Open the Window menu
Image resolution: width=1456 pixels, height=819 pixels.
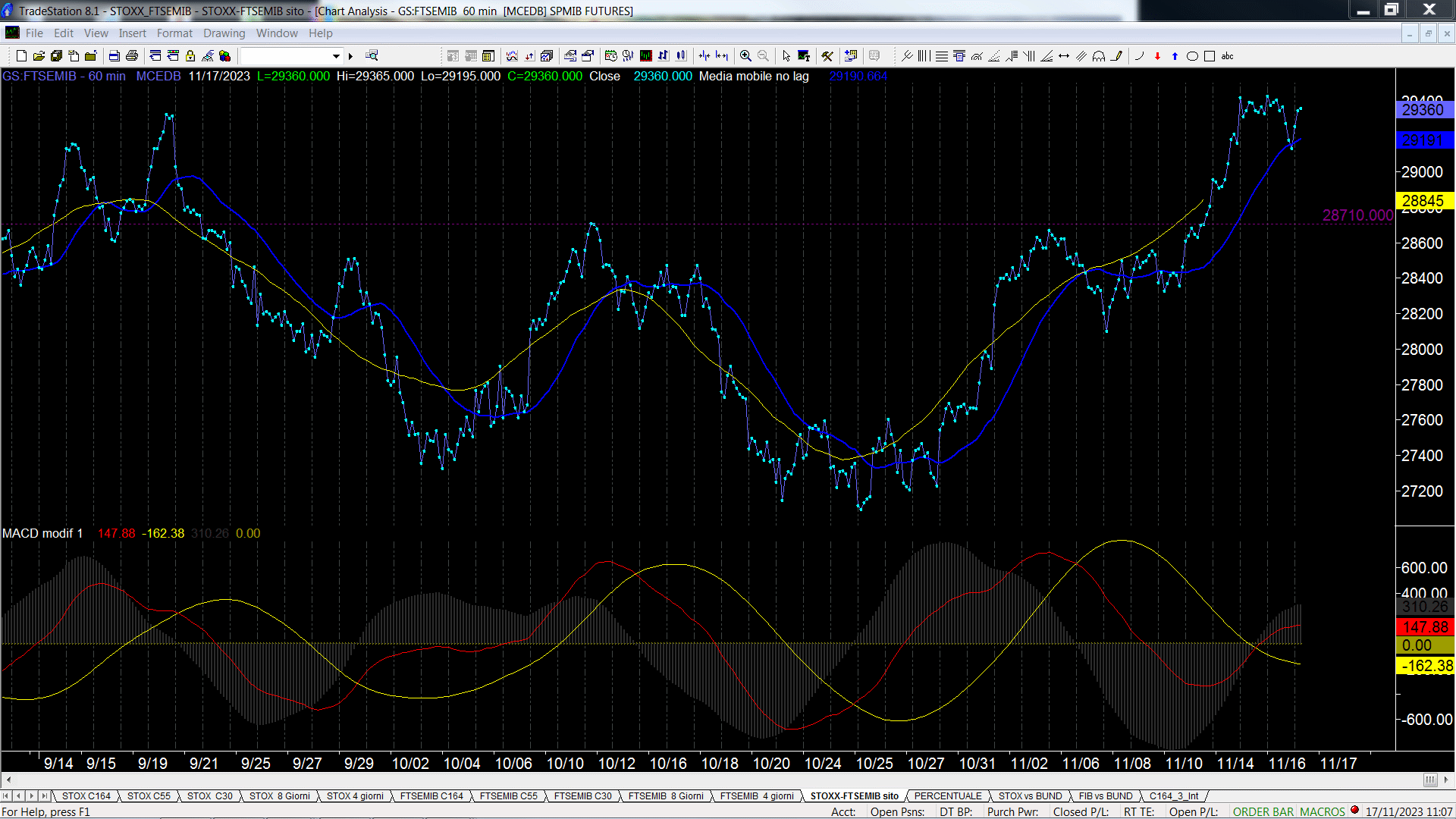pos(277,33)
